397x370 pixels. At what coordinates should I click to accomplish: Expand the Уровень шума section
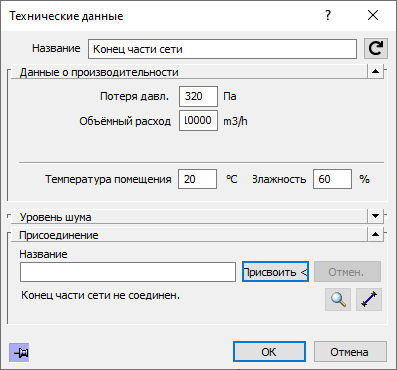(x=376, y=216)
